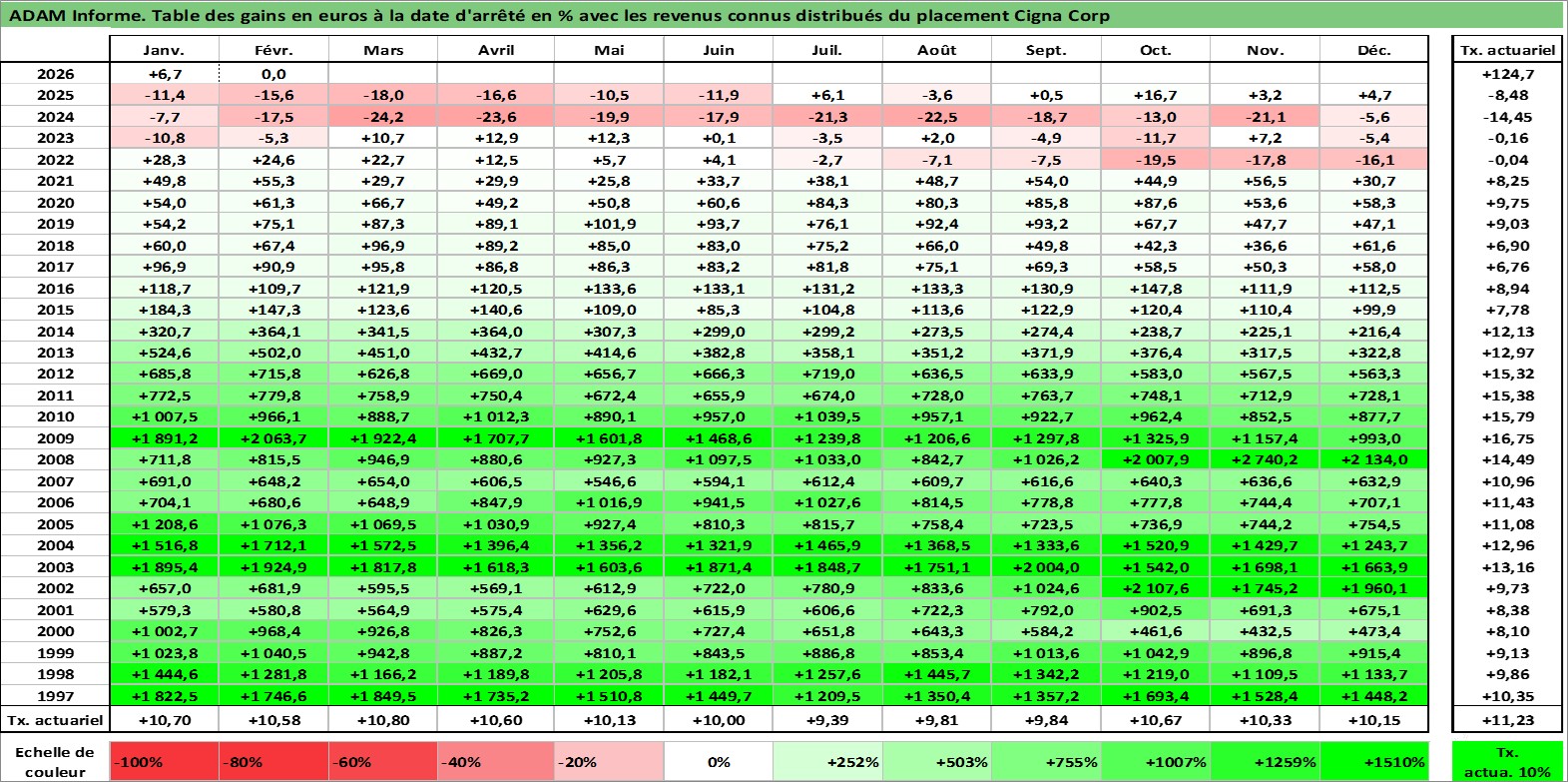Select the 2009 row label
Image resolution: width=1568 pixels, height=782 pixels.
point(55,438)
